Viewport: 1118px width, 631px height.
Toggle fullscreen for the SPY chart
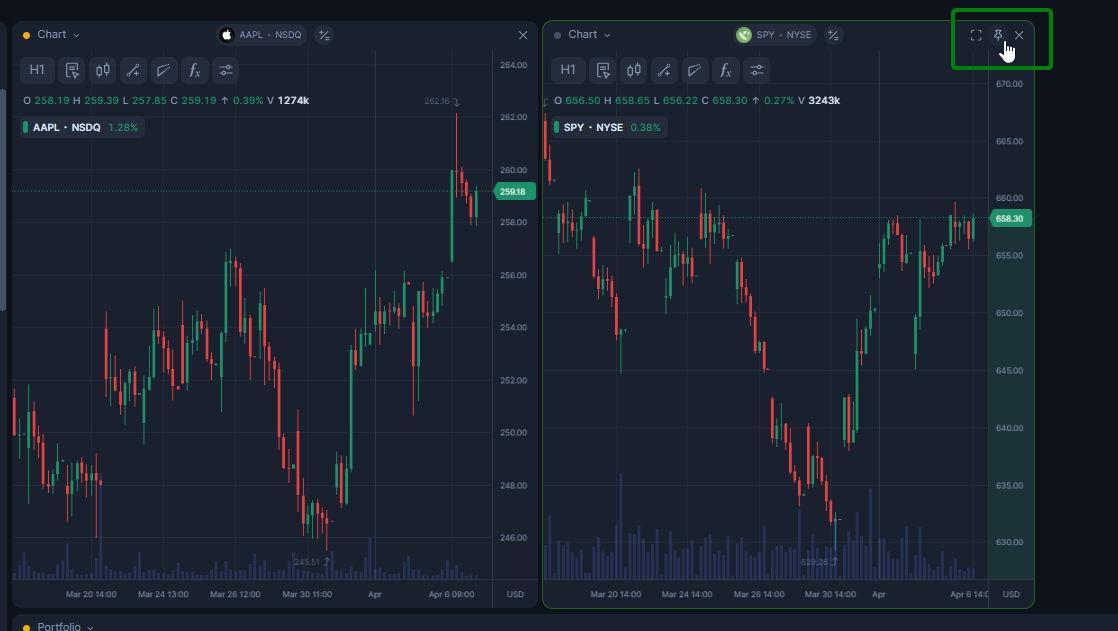coord(976,35)
